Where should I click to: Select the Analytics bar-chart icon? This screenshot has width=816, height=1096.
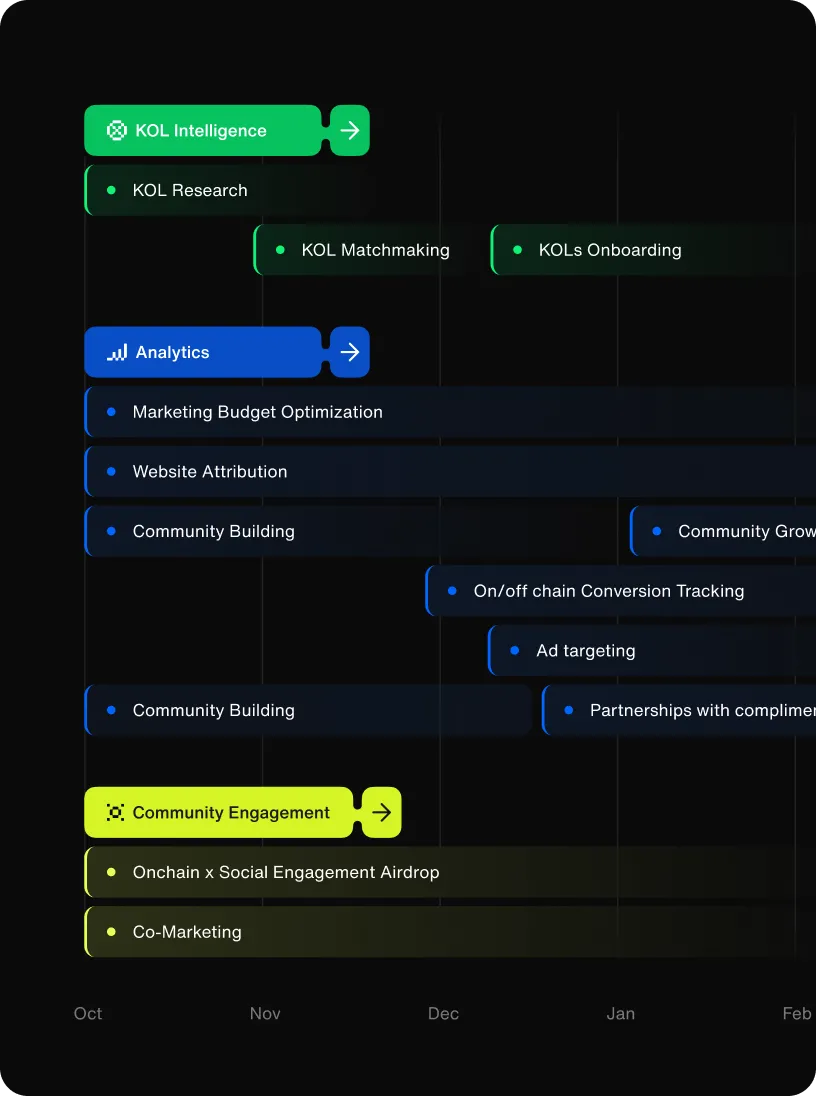coord(116,352)
